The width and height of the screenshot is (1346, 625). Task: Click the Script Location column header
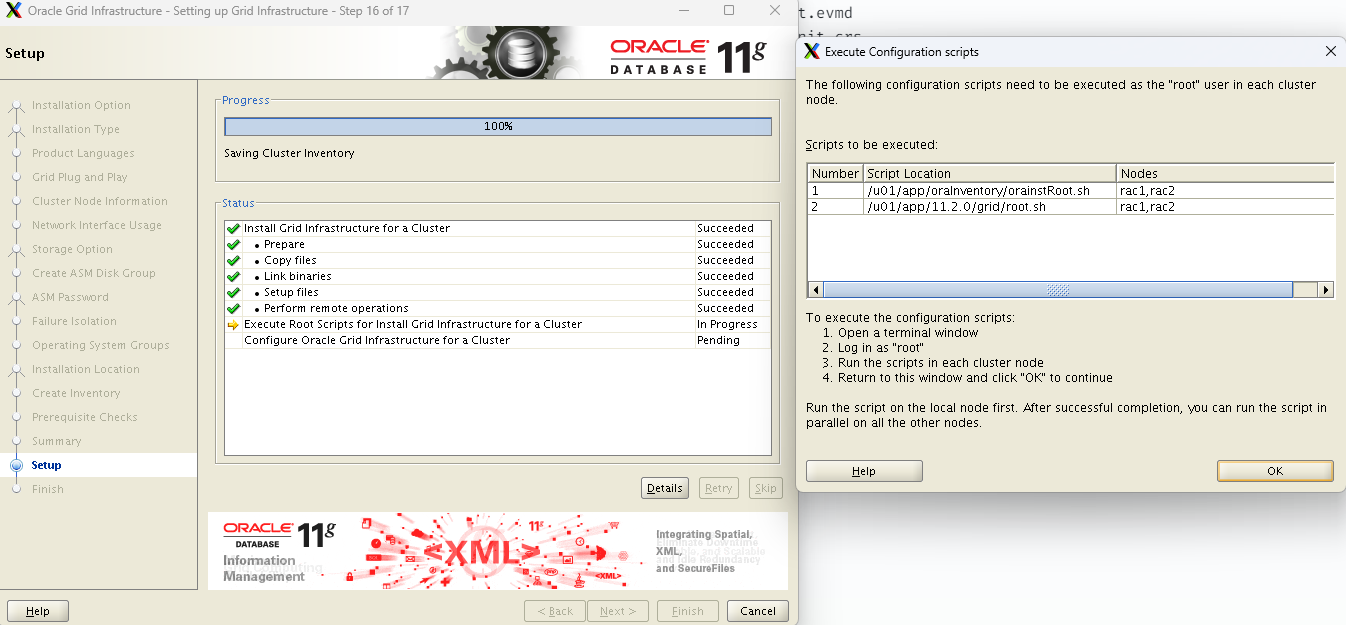(x=990, y=173)
